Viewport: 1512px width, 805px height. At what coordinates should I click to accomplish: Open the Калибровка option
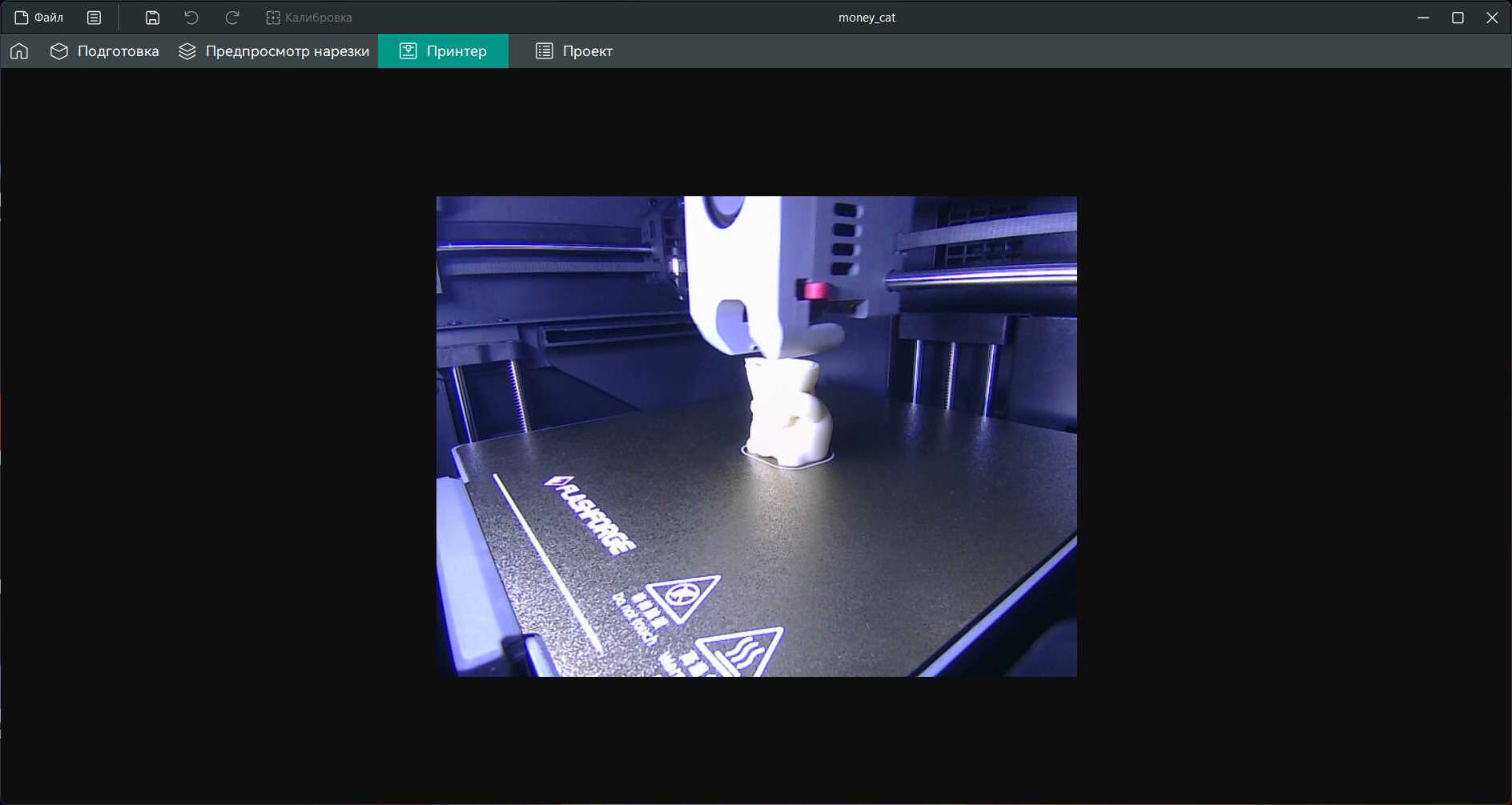(x=309, y=18)
